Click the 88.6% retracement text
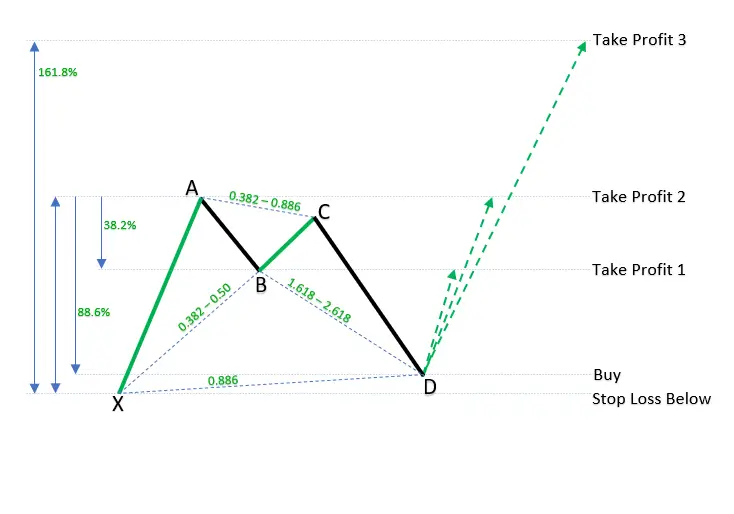 94,312
